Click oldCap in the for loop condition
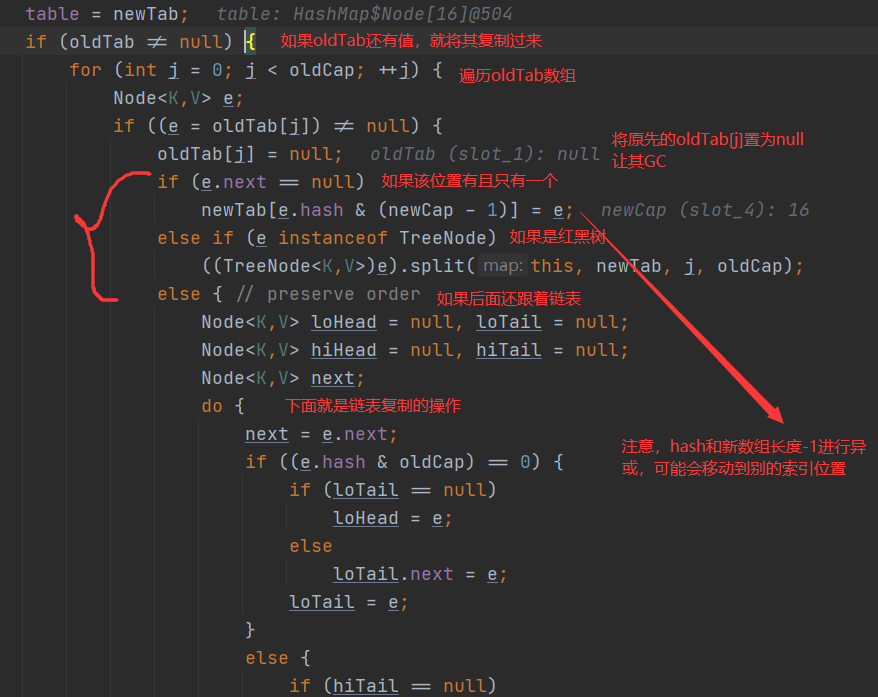Viewport: 878px width, 697px height. pyautogui.click(x=321, y=70)
